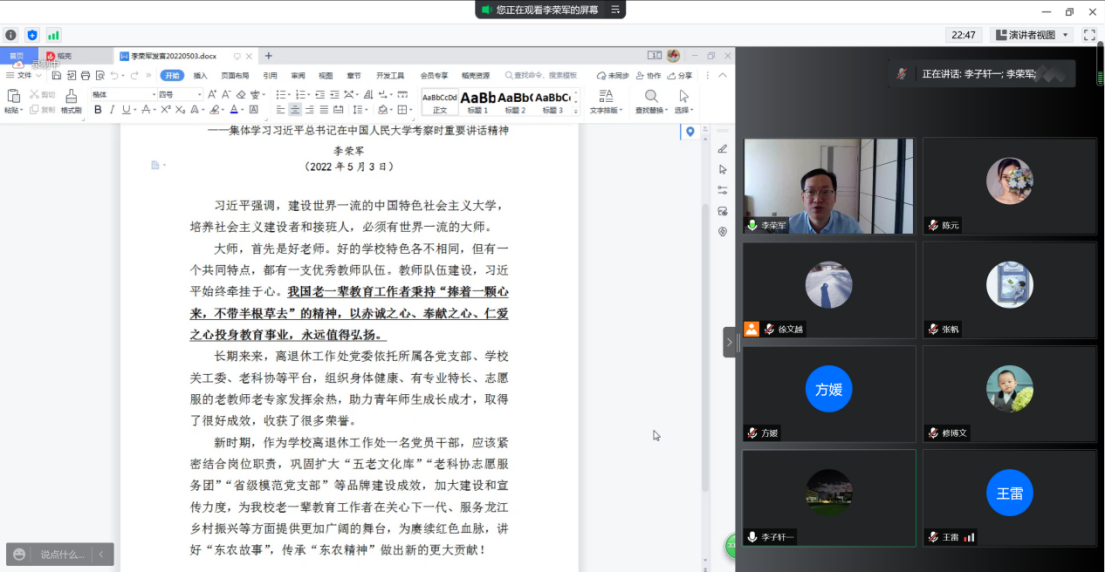Enter full screen in meeting window
1105x573 pixels.
(1089, 35)
